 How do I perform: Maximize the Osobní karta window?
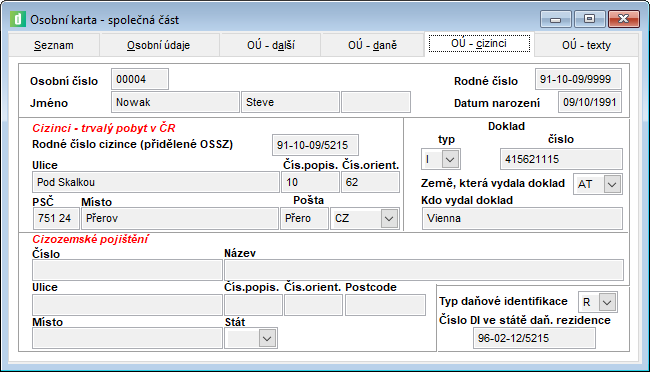click(589, 19)
